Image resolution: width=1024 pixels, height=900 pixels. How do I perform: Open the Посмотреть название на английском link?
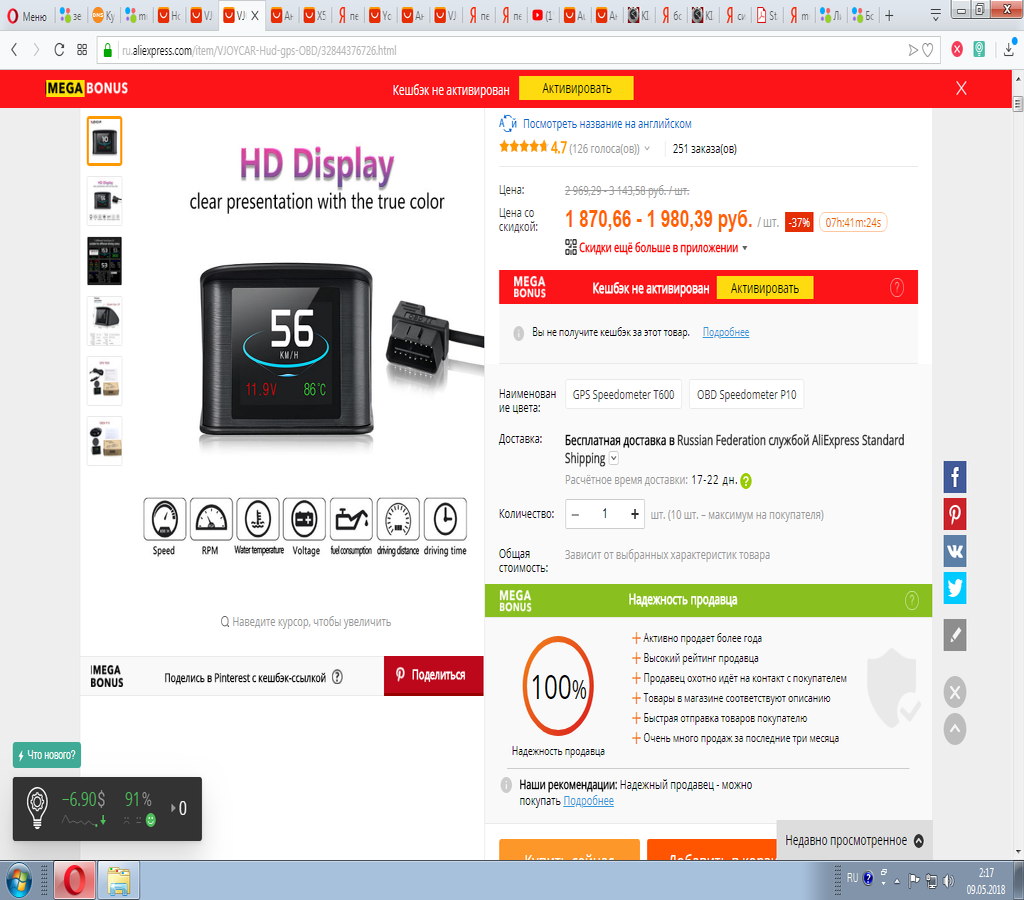(x=606, y=124)
